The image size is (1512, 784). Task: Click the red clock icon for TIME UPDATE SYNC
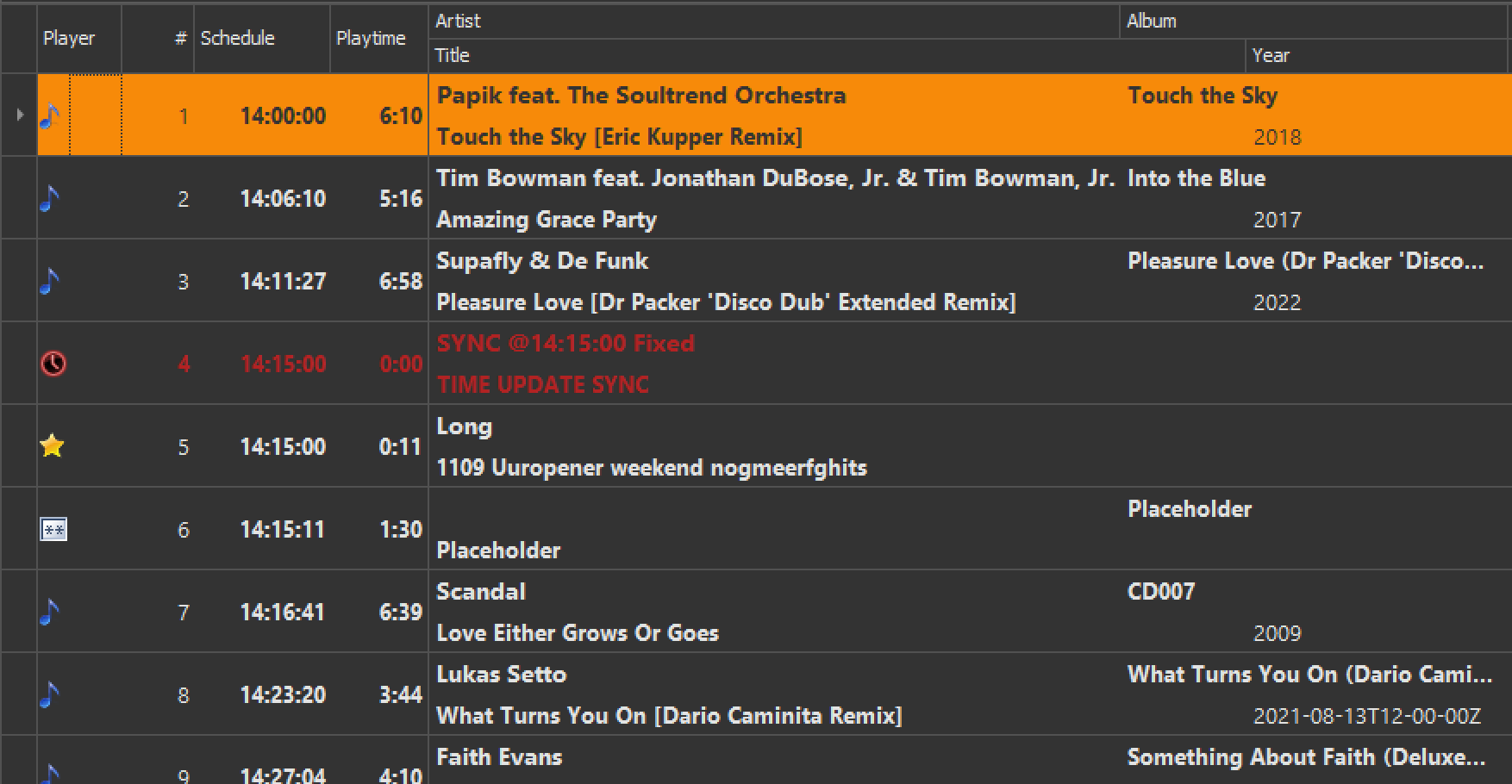[53, 364]
